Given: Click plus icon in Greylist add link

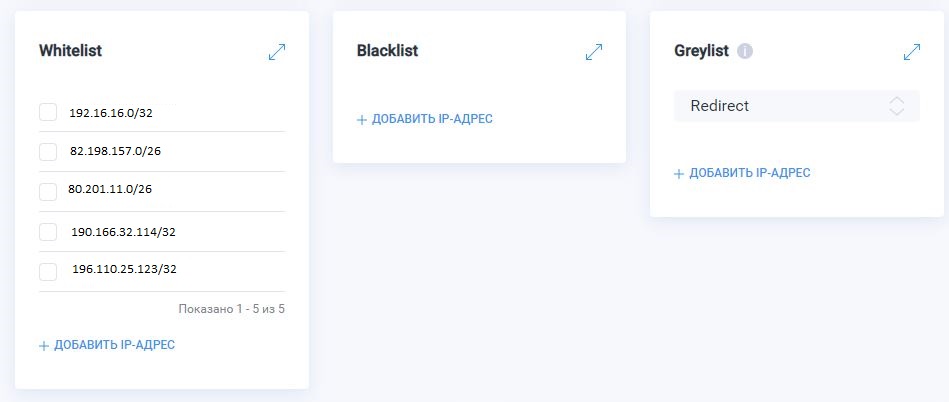Looking at the screenshot, I should click(x=679, y=174).
